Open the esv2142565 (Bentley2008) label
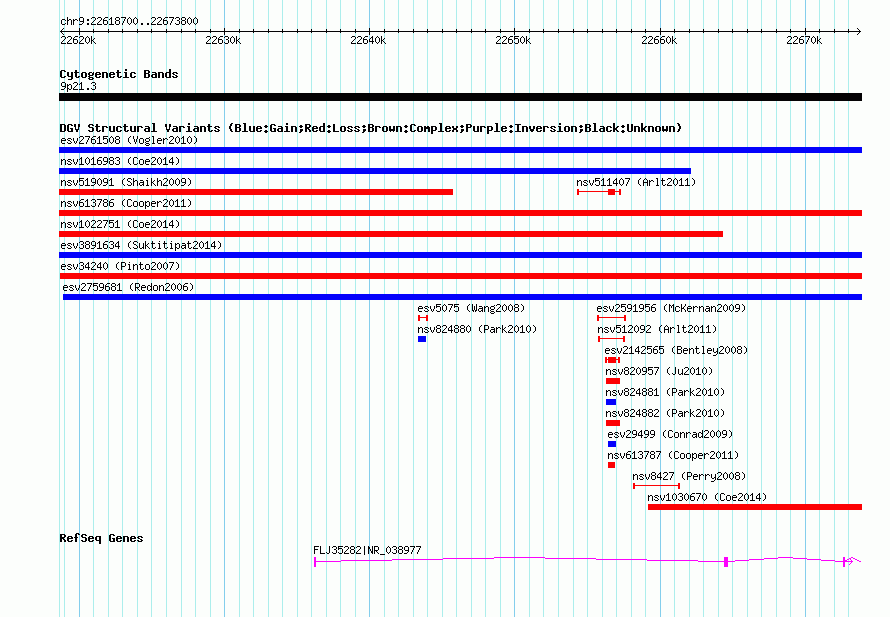Viewport: 890px width, 617px height. [676, 350]
